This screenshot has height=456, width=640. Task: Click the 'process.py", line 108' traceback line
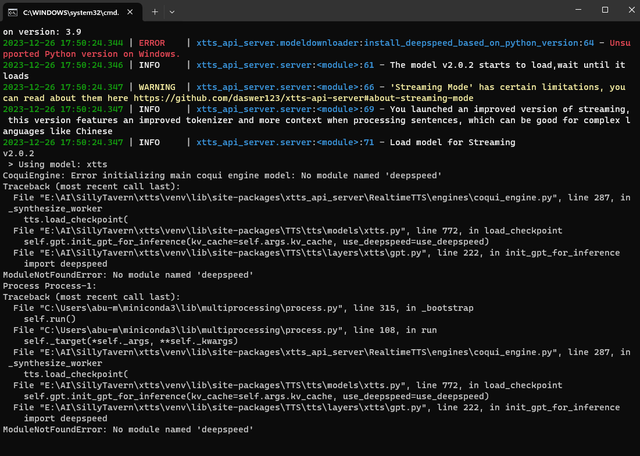tap(225, 330)
